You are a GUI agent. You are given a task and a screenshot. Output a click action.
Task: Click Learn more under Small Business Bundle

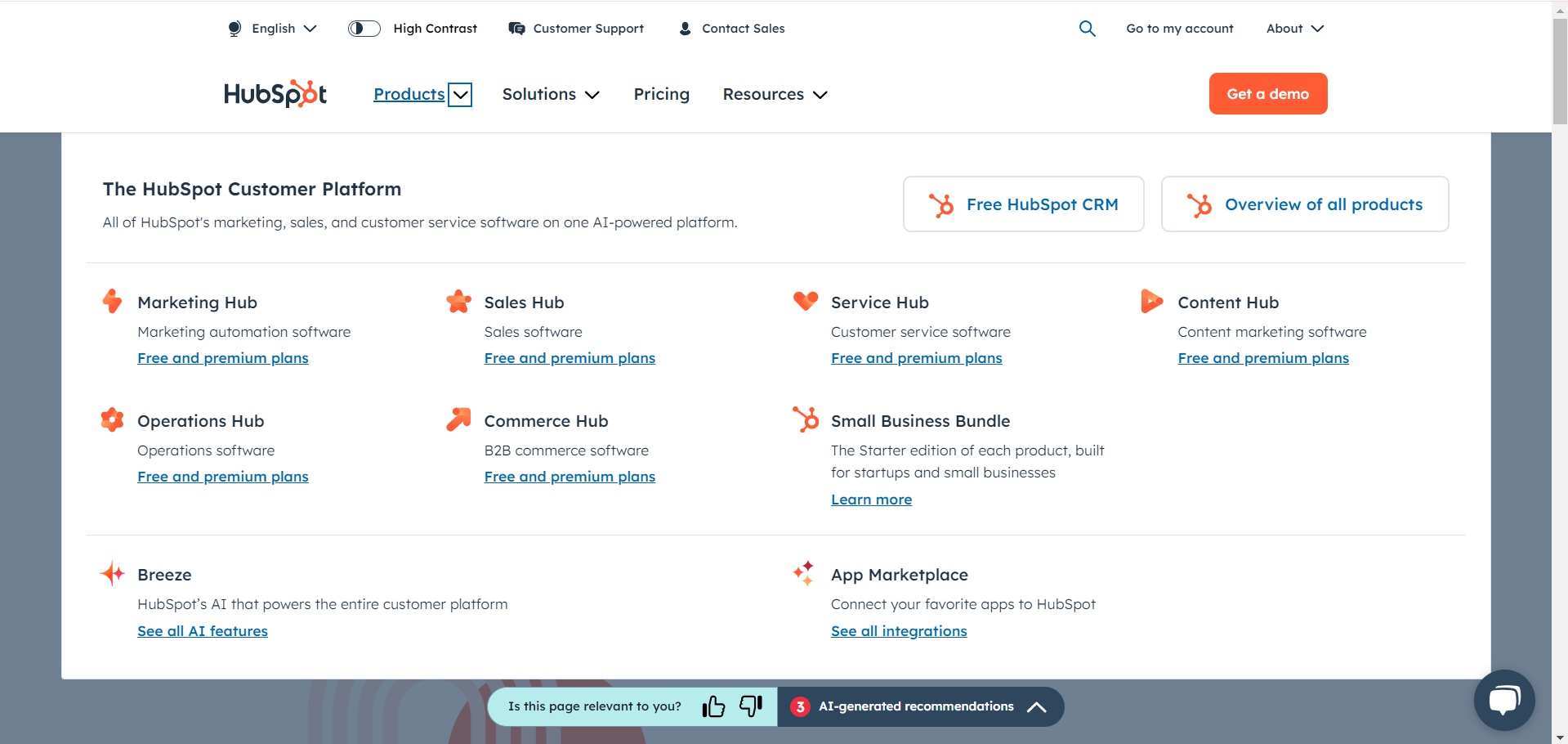[x=871, y=500]
